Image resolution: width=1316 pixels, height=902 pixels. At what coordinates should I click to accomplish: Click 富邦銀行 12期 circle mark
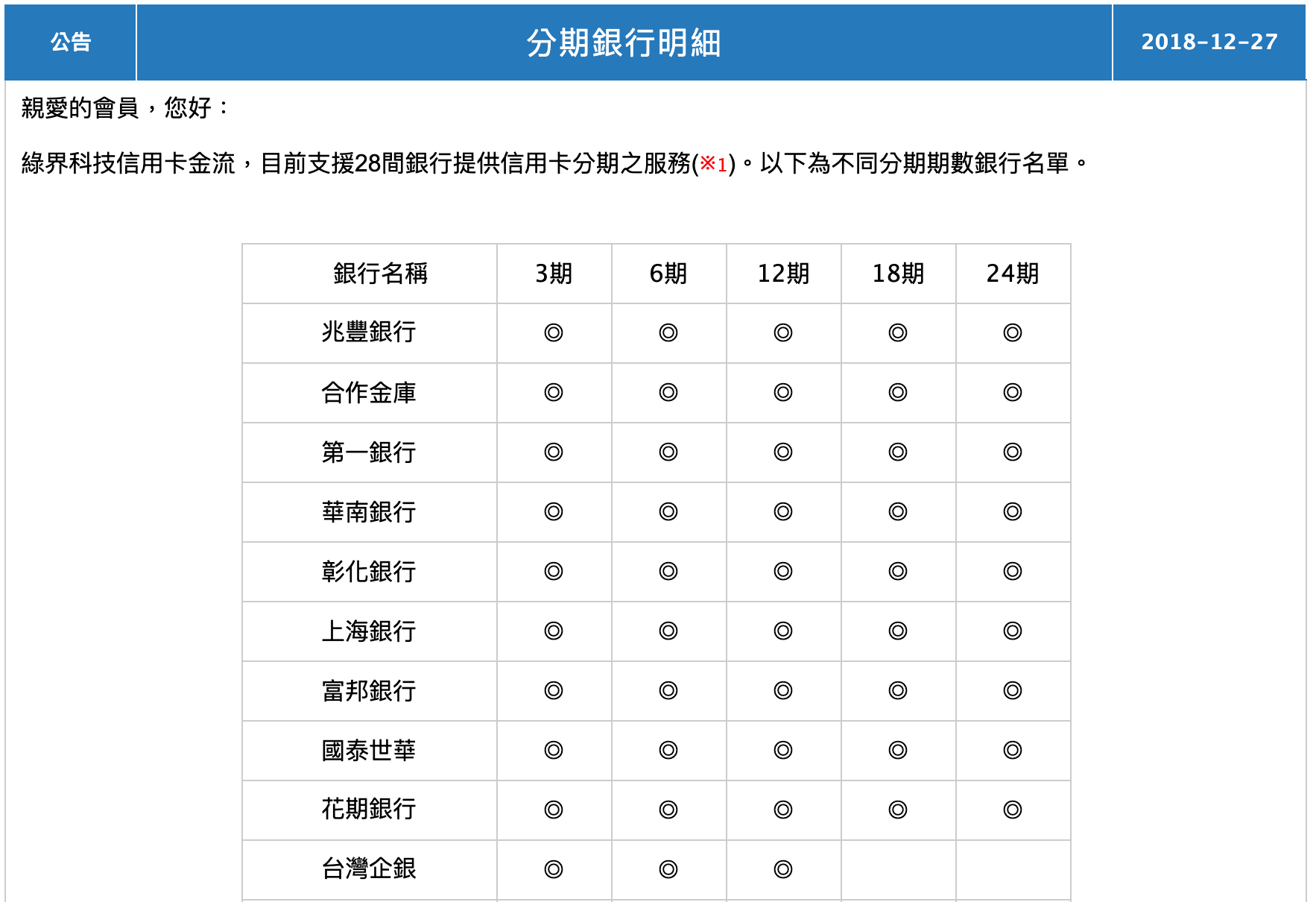pos(782,690)
